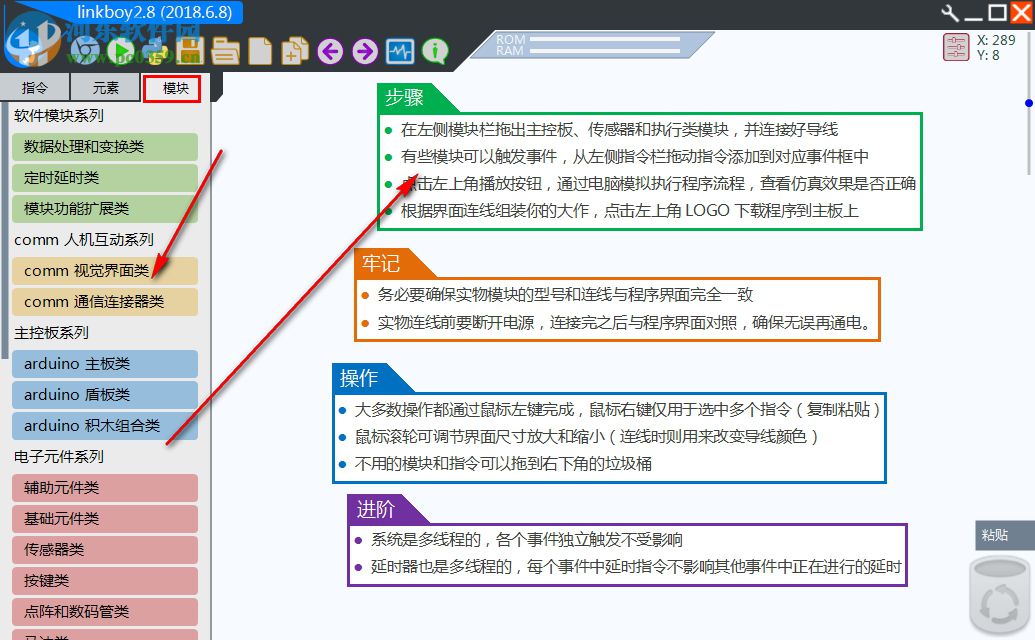
Task: Click the green play simulation button
Action: pos(120,50)
